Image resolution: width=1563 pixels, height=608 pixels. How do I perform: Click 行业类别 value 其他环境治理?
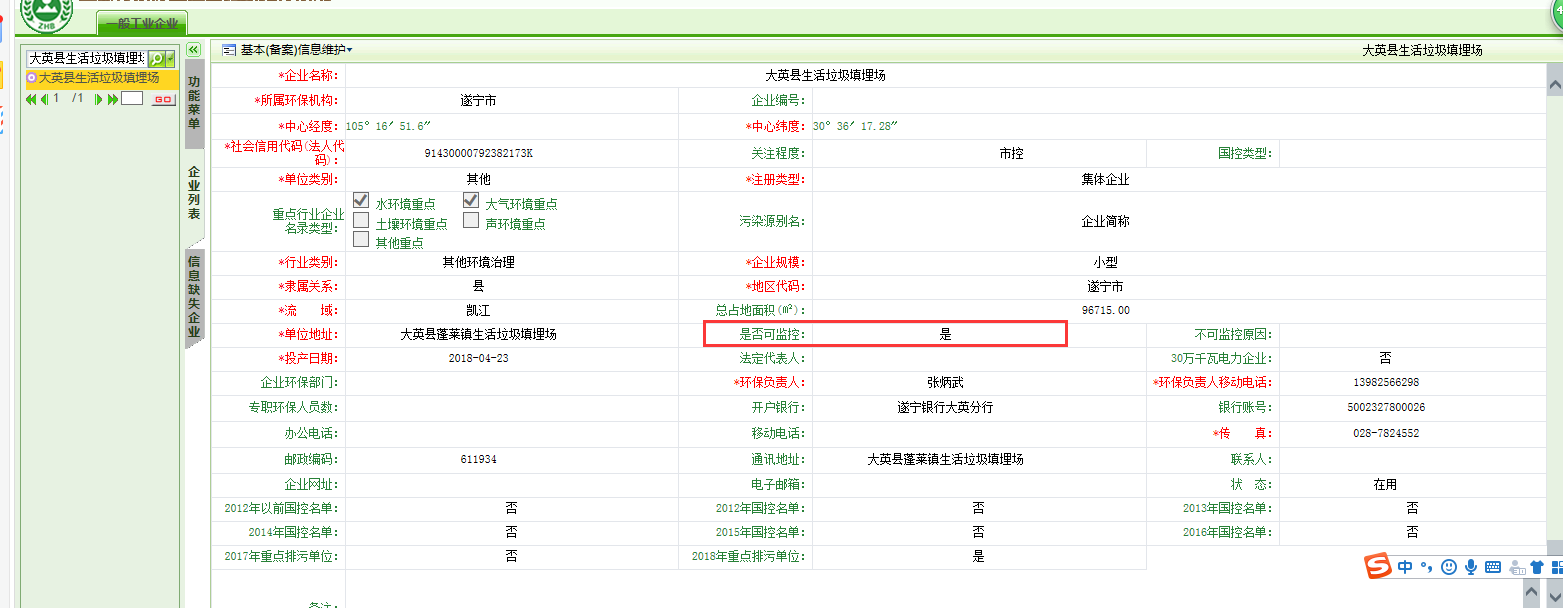[478, 263]
